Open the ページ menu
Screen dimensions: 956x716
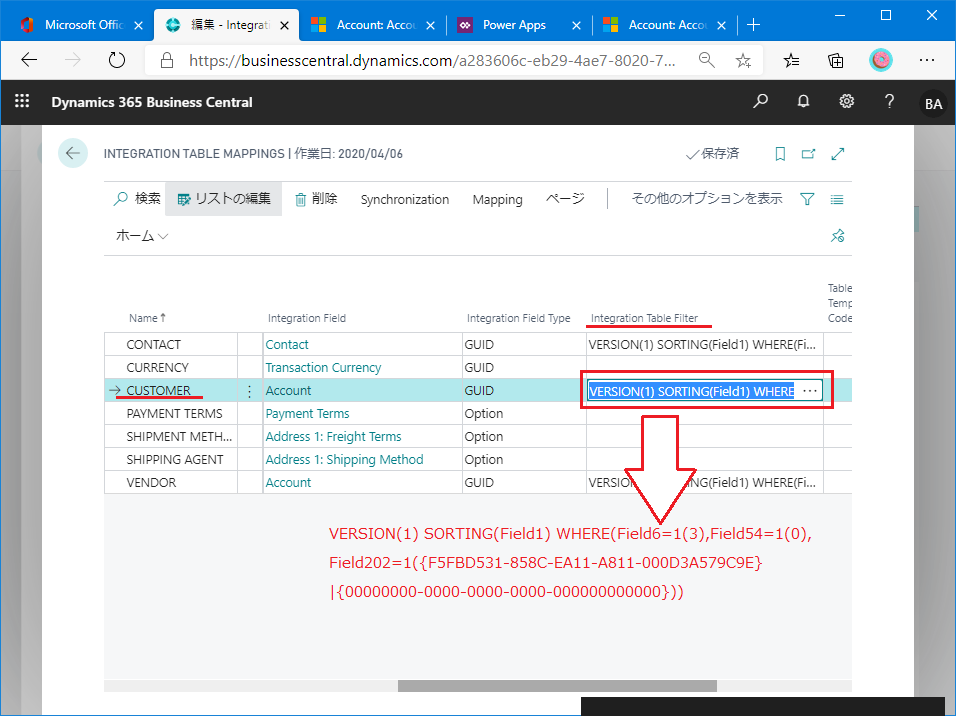click(565, 199)
